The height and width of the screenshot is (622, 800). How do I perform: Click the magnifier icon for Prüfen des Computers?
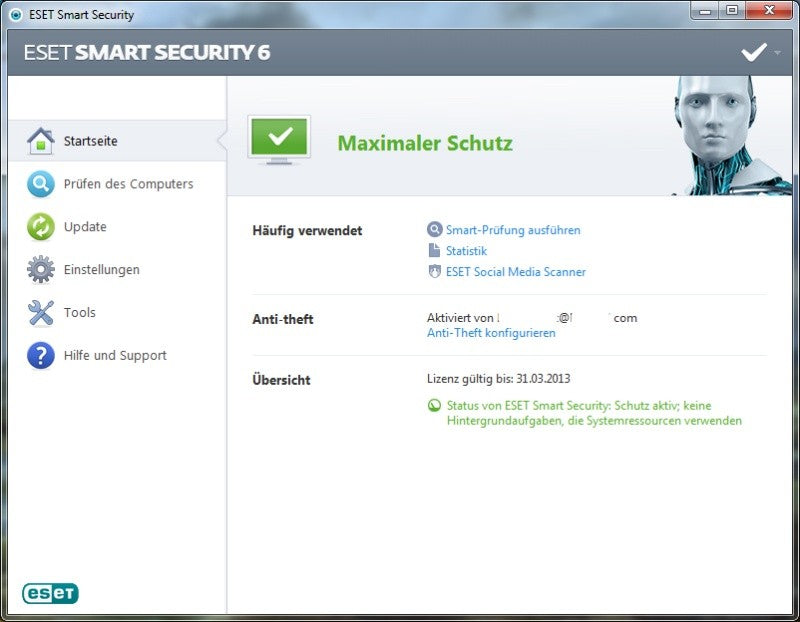point(41,184)
